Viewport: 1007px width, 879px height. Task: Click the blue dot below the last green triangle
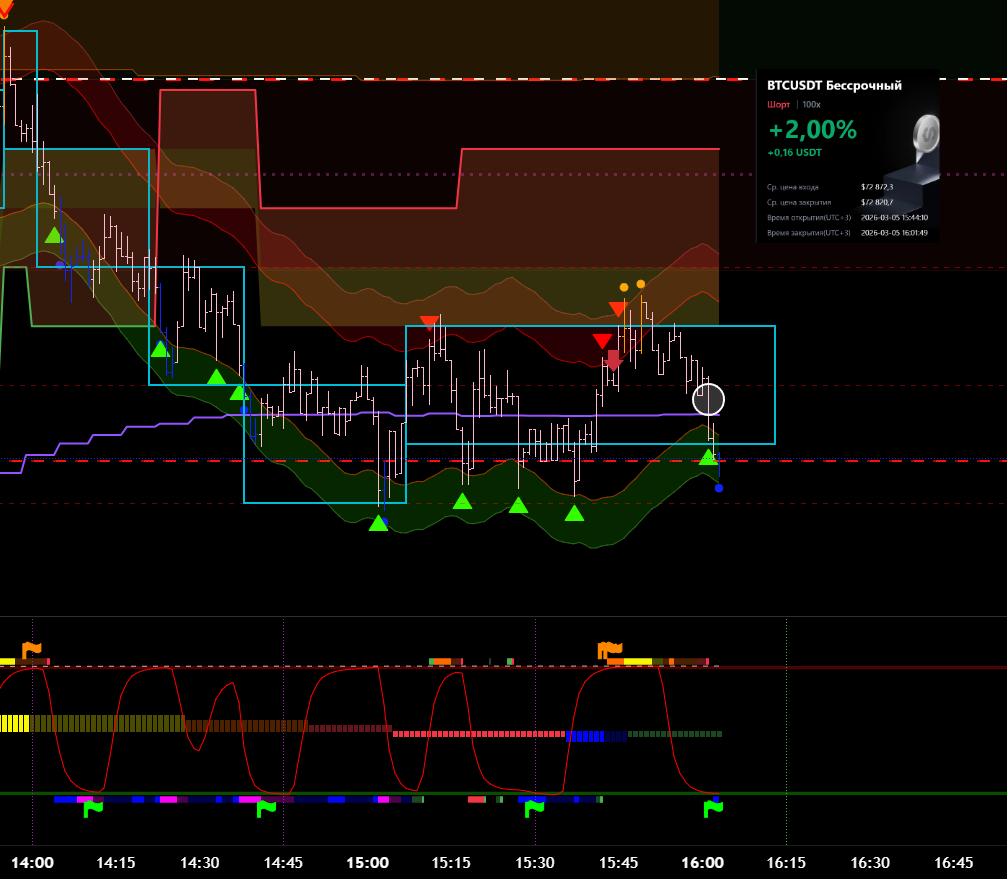coord(719,488)
